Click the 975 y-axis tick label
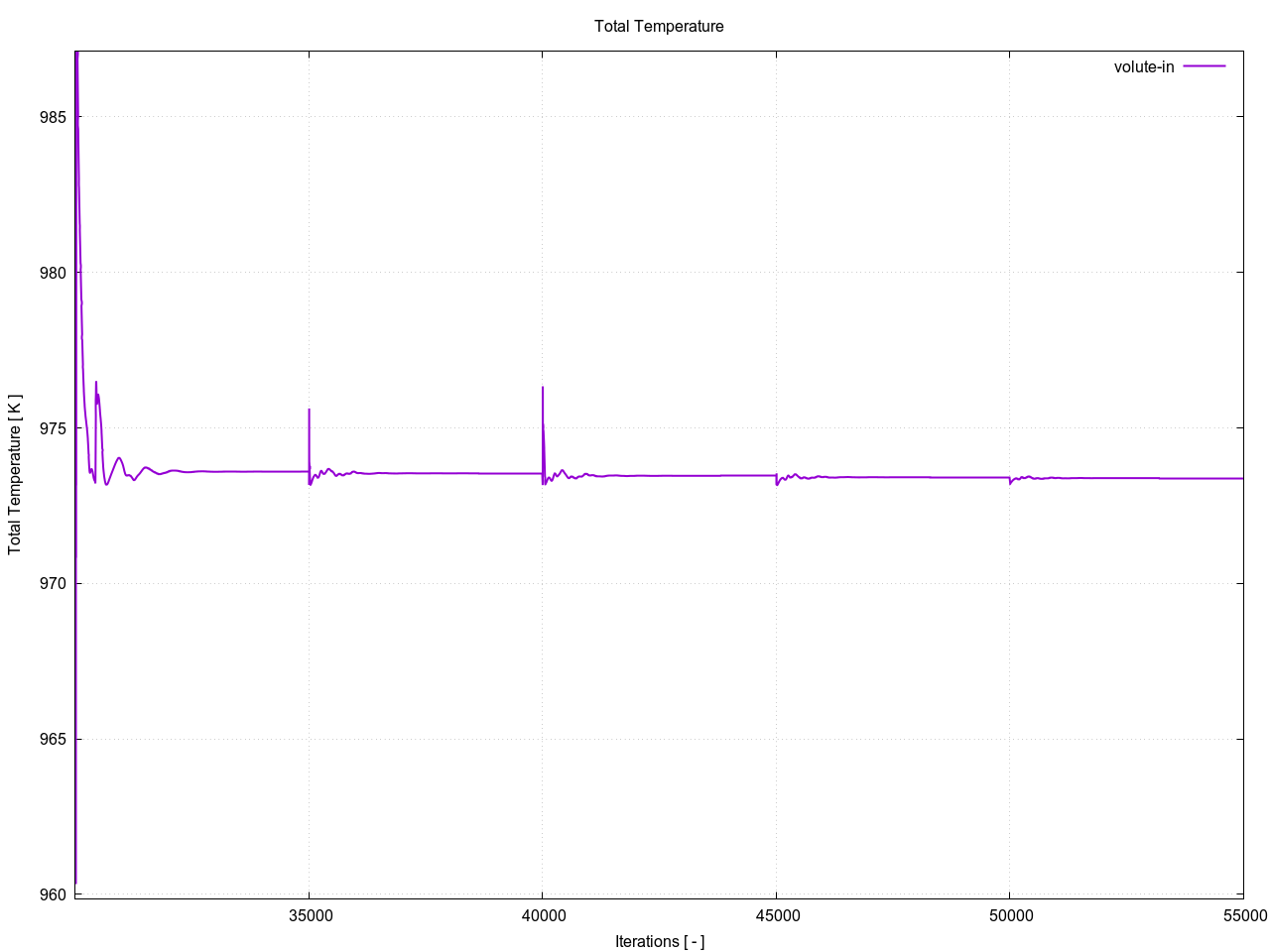Screen dimensions: 1270x952 pyautogui.click(x=54, y=428)
